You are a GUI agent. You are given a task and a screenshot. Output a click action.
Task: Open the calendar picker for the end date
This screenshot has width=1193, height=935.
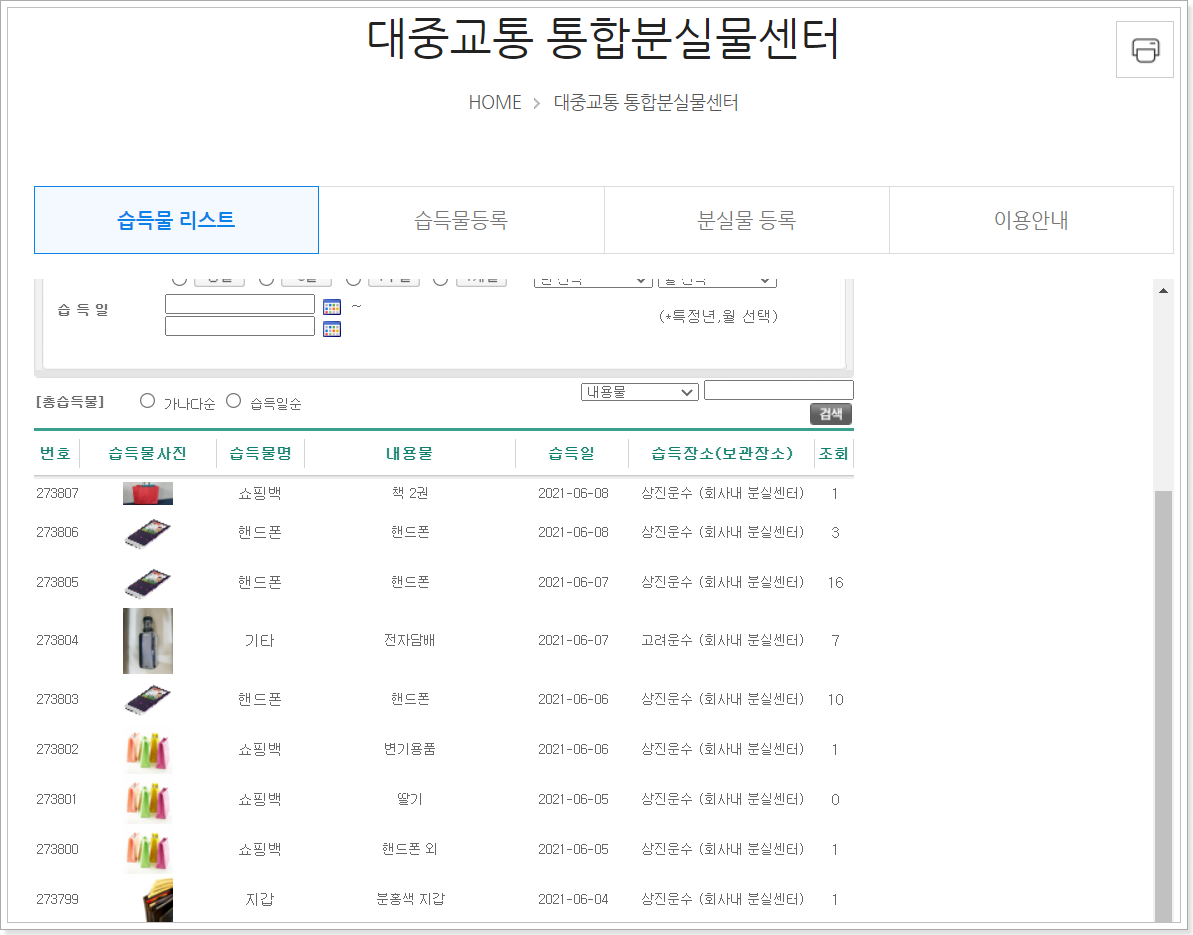pos(331,328)
